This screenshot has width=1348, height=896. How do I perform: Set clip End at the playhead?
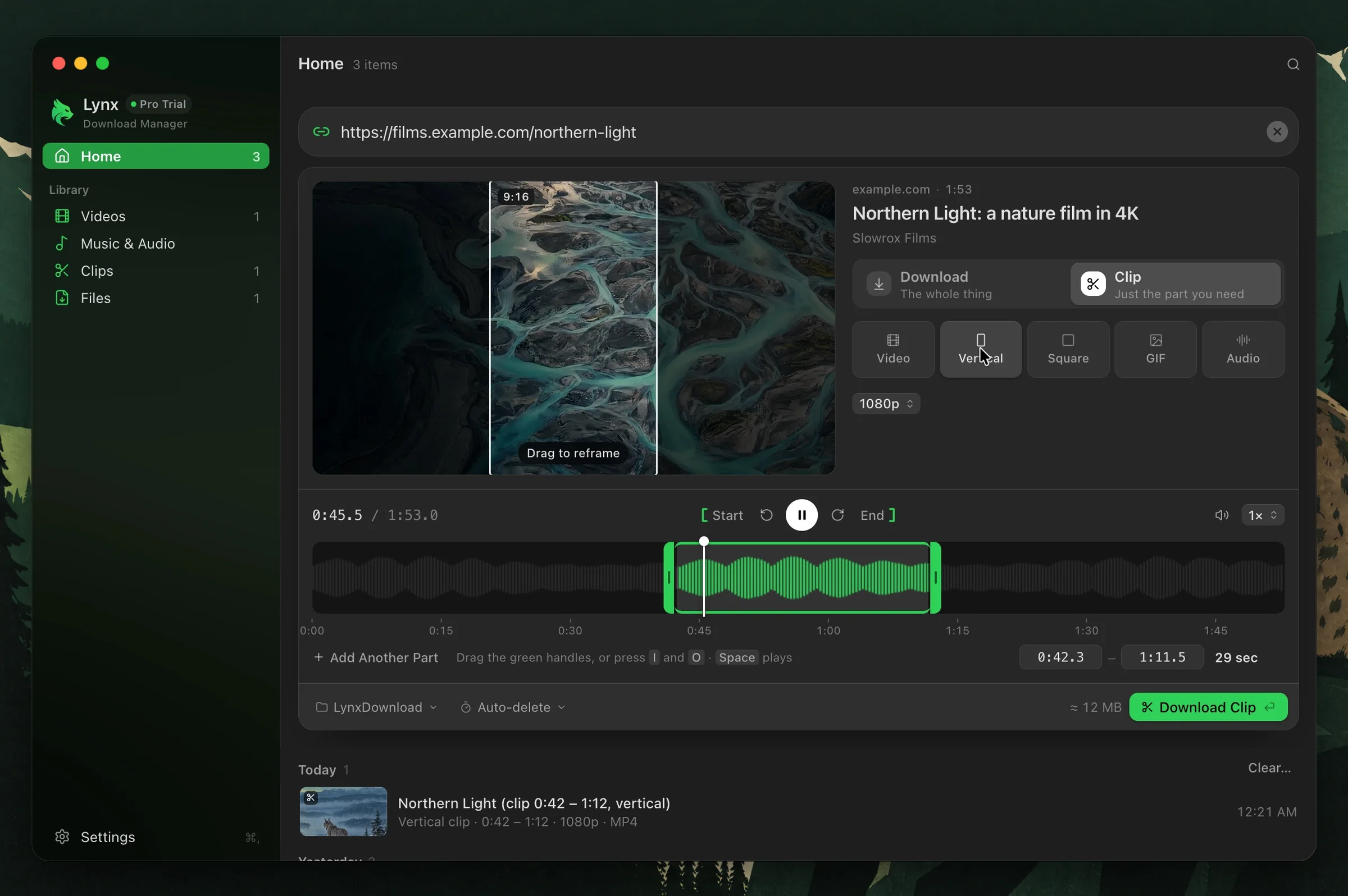pos(877,515)
